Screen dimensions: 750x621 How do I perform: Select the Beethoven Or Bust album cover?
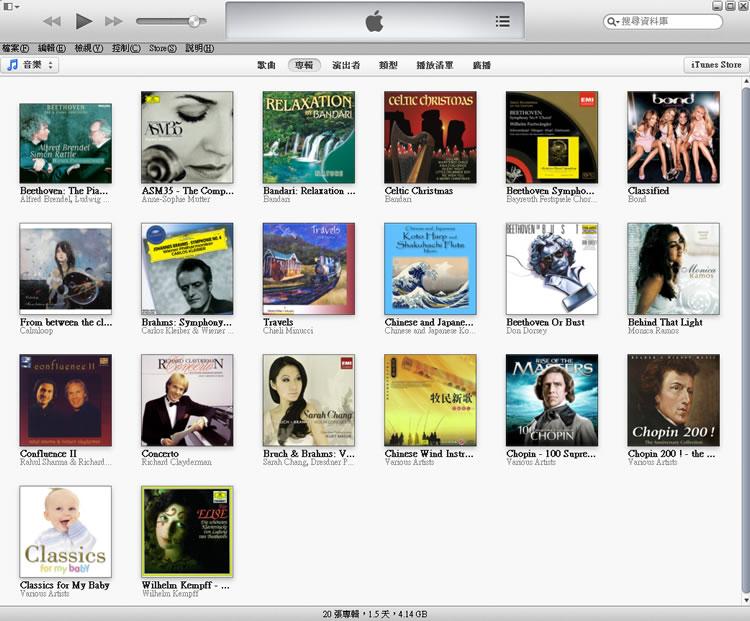tap(552, 269)
